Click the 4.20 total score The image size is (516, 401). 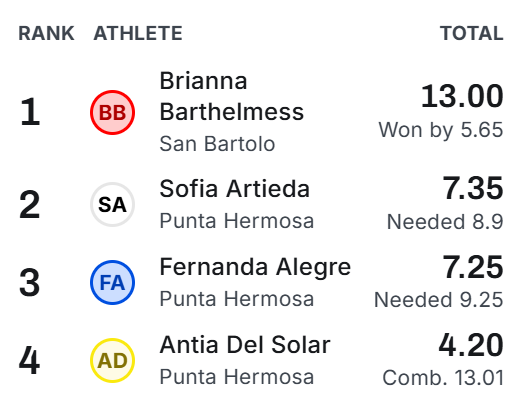click(471, 345)
